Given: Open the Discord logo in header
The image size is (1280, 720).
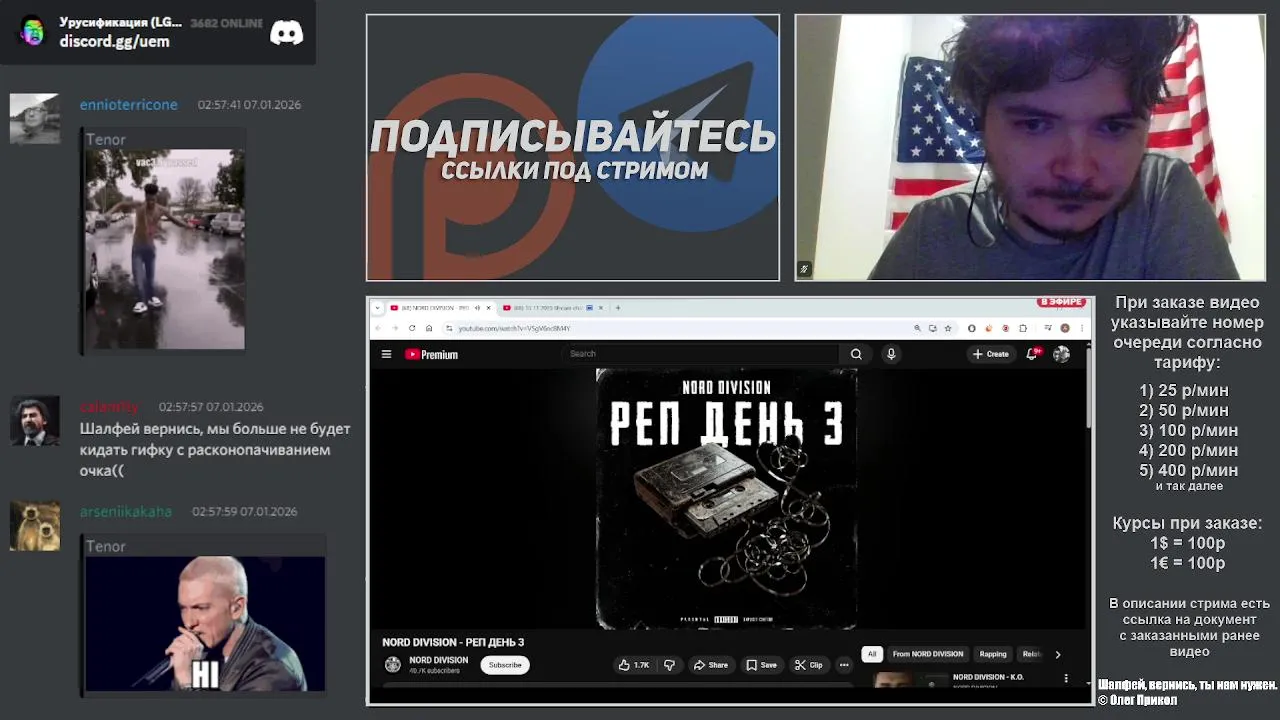Looking at the screenshot, I should pyautogui.click(x=287, y=33).
